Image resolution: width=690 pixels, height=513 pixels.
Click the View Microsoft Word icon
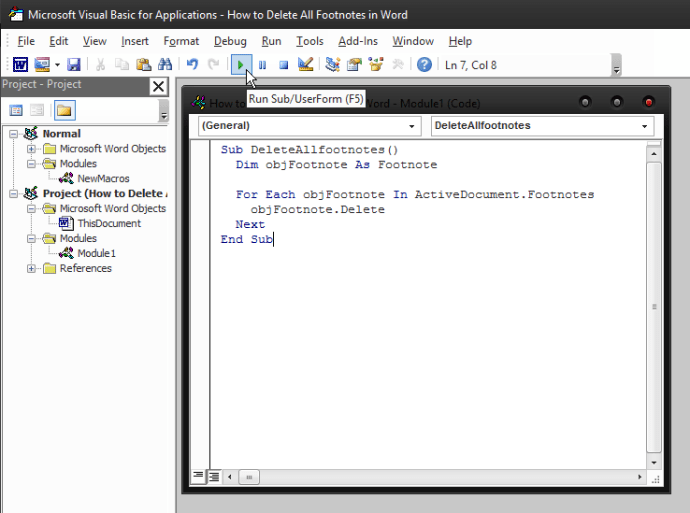tap(20, 65)
